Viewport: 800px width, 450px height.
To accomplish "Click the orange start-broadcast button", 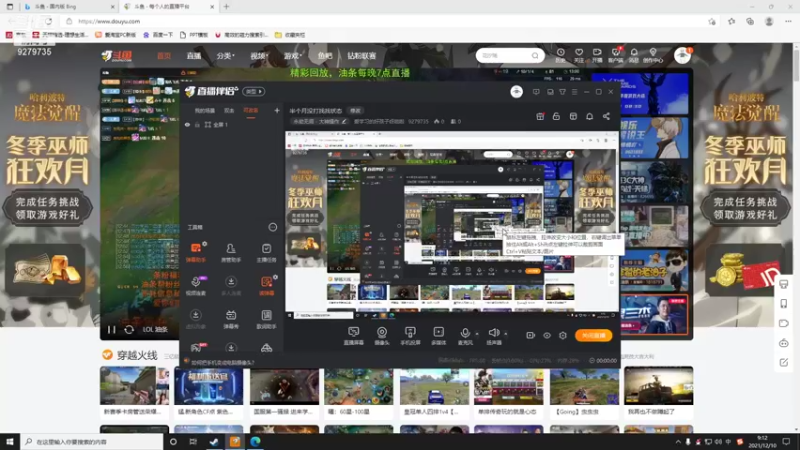I will coord(593,335).
